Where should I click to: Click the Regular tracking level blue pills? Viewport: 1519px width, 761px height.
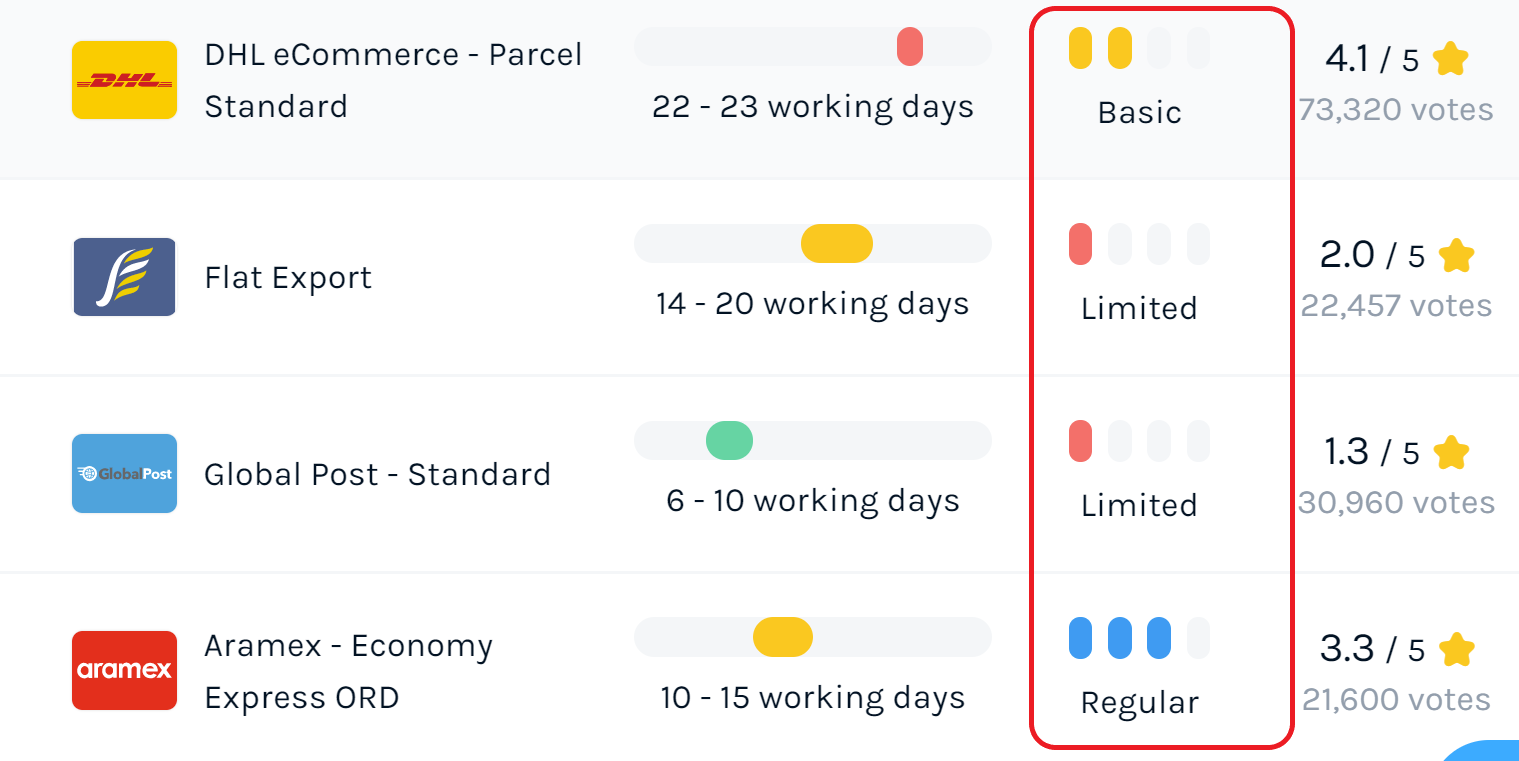click(1120, 638)
